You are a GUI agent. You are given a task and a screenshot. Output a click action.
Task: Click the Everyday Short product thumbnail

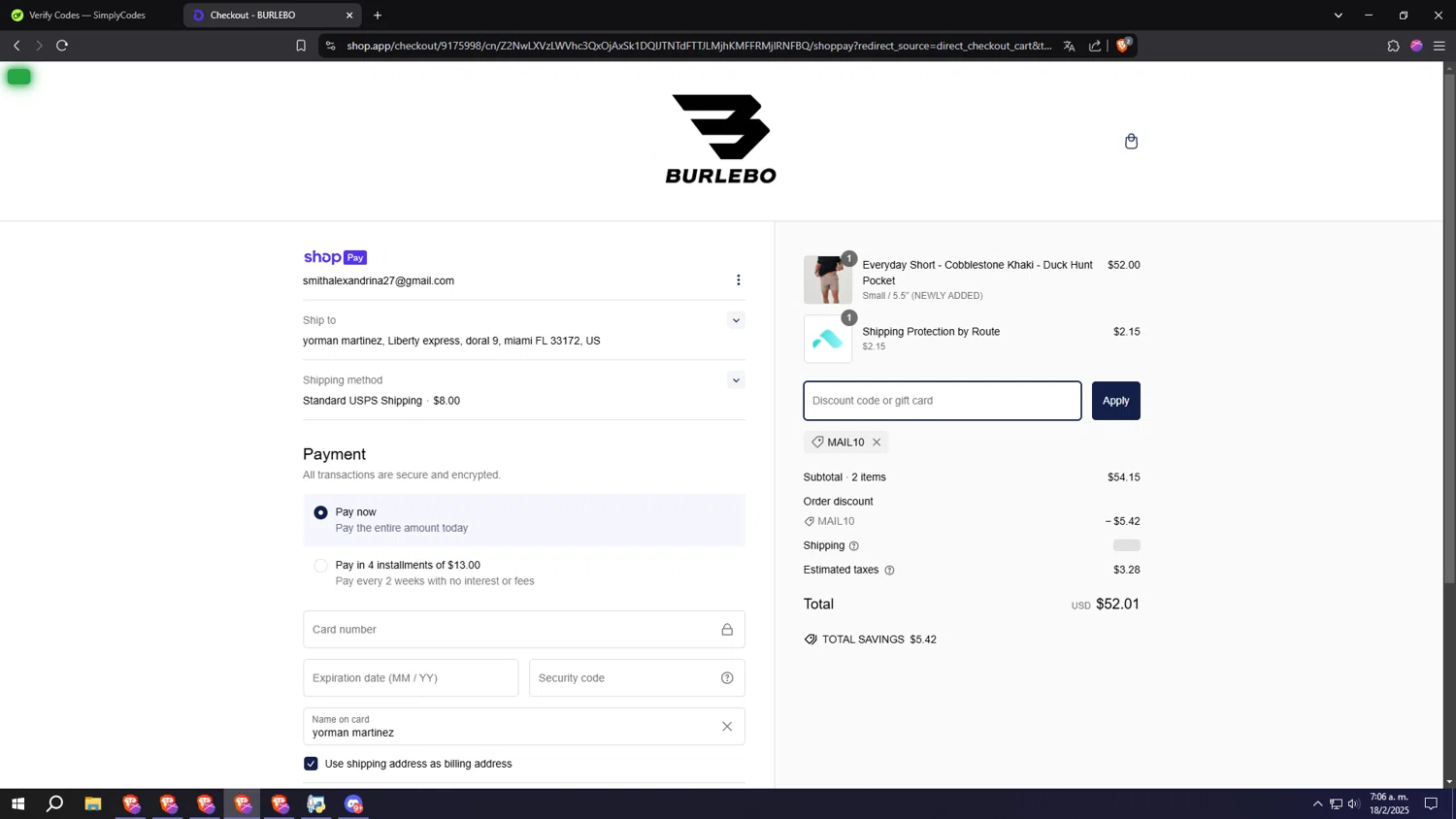828,279
